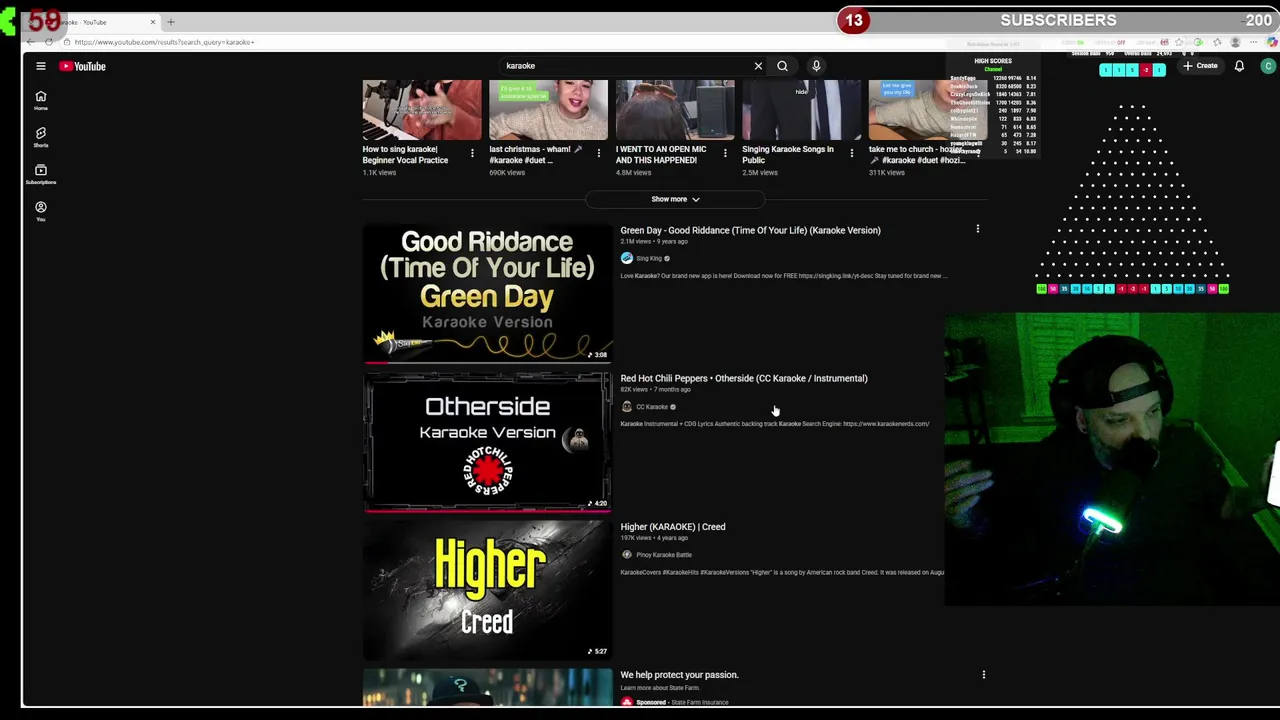This screenshot has width=1280, height=720.
Task: Visit the Sing King channel
Action: (x=649, y=258)
